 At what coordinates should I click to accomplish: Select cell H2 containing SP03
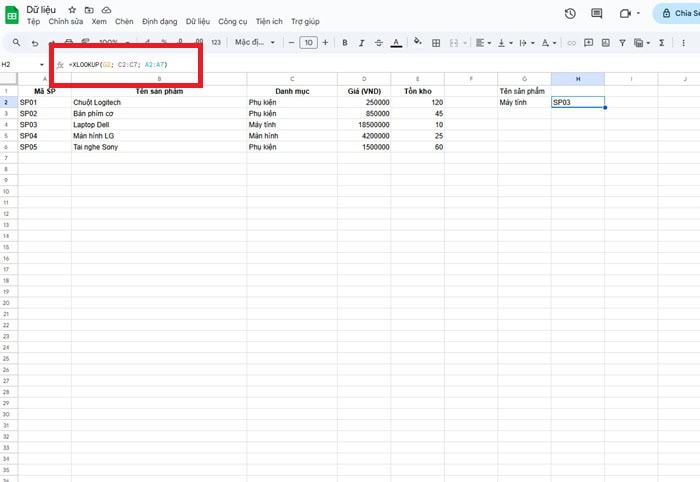tap(578, 102)
